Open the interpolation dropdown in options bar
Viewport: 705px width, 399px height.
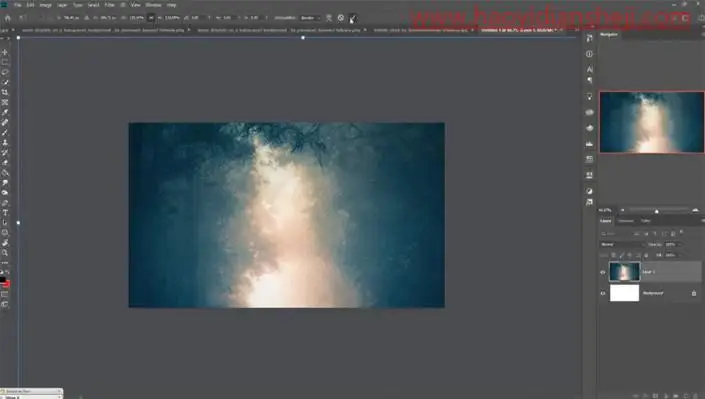(310, 18)
